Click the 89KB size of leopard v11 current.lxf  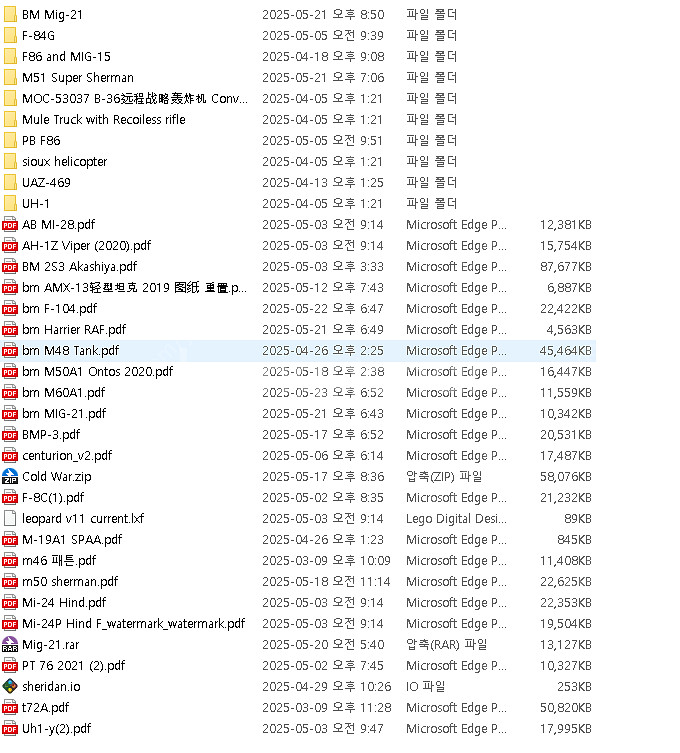[x=578, y=519]
